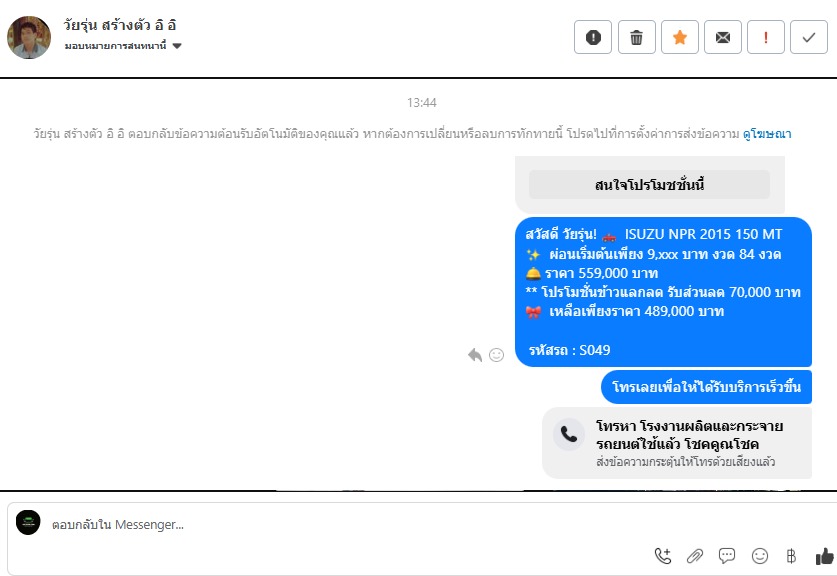Mark conversation as done with the checkmark button
837x576 pixels.
pyautogui.click(x=809, y=37)
